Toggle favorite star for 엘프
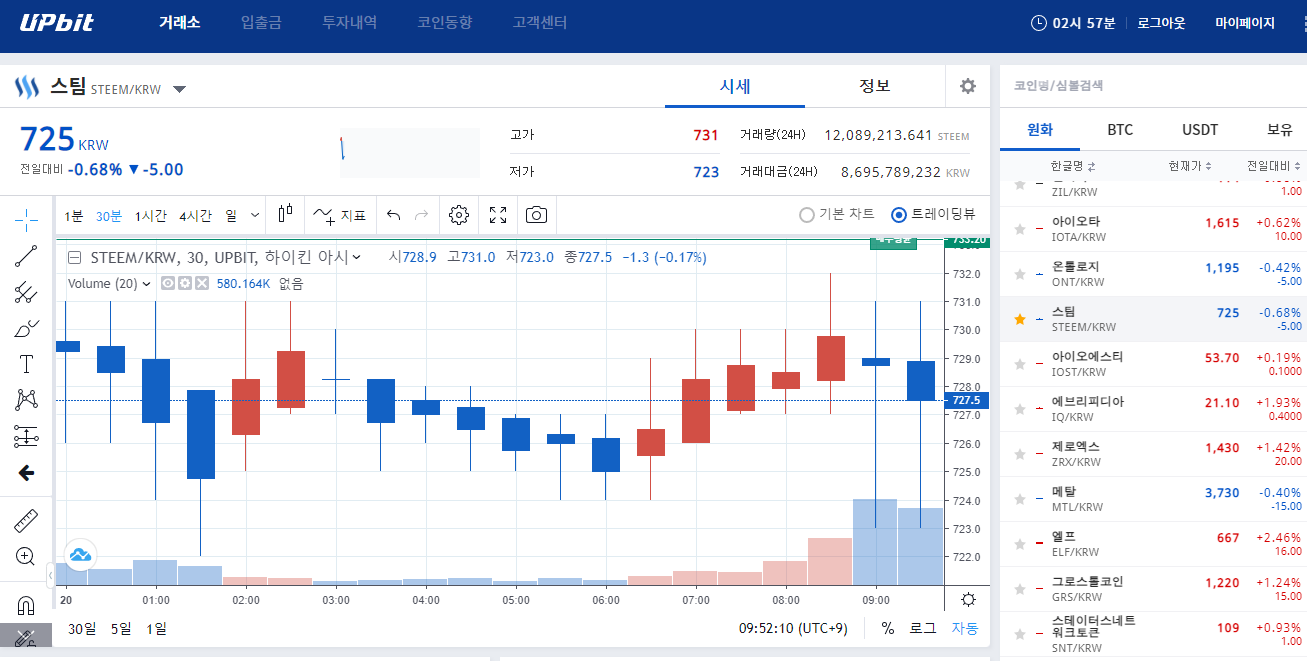The width and height of the screenshot is (1307, 661). coord(1020,544)
